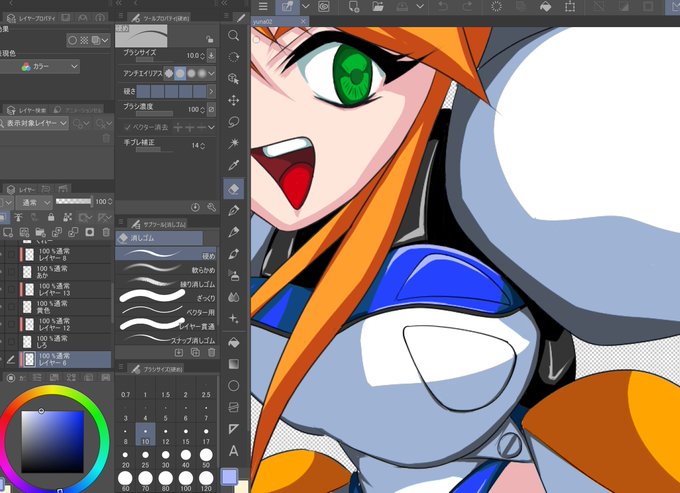Toggle visibility of レイヤー 8 layer
The image size is (680, 493).
point(1,255)
